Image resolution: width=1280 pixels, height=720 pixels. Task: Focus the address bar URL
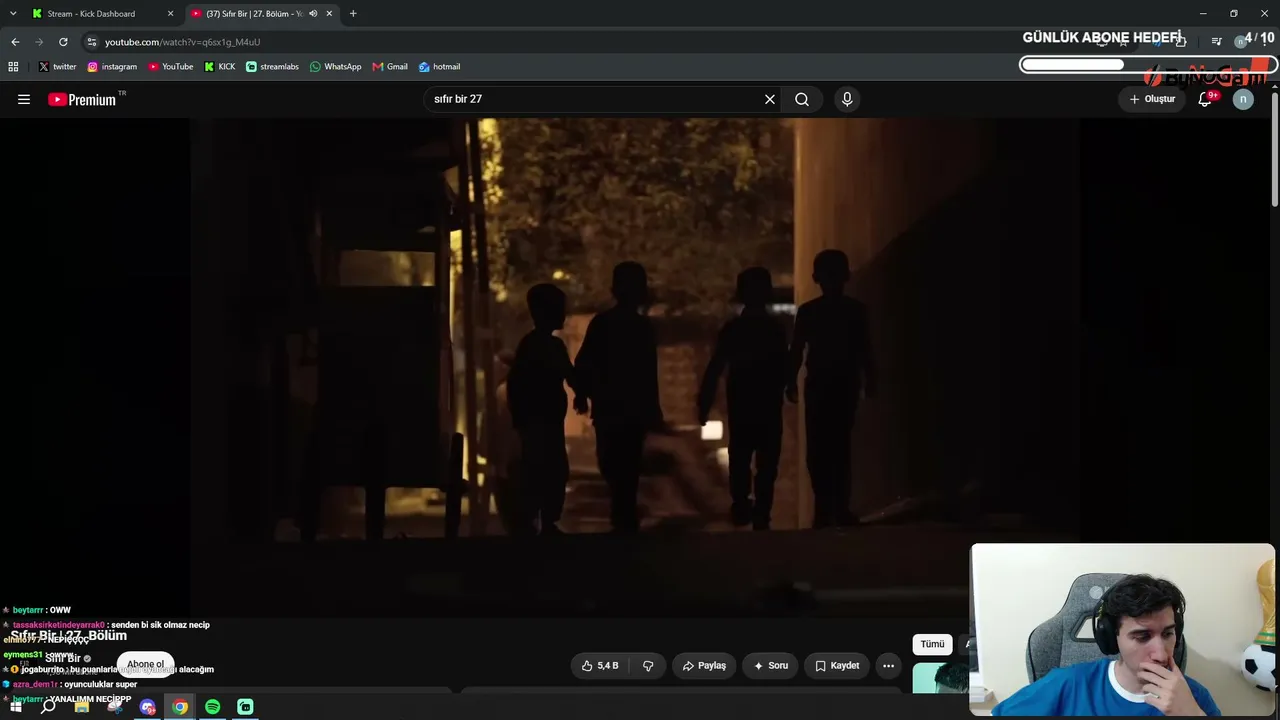pos(182,42)
